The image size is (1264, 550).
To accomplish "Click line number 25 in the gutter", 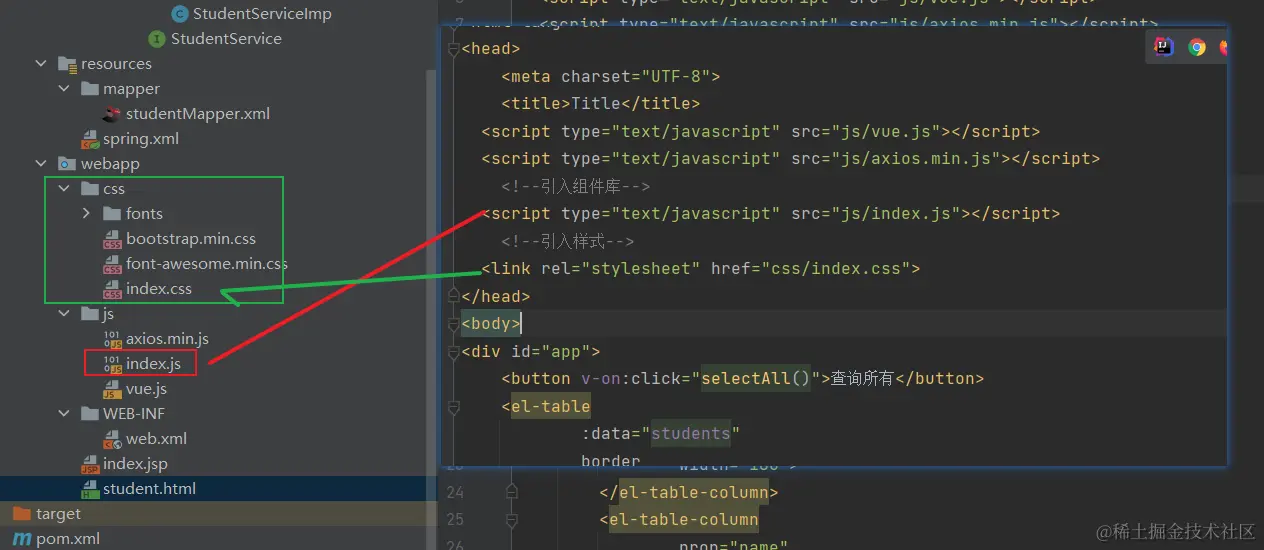I will click(x=456, y=519).
